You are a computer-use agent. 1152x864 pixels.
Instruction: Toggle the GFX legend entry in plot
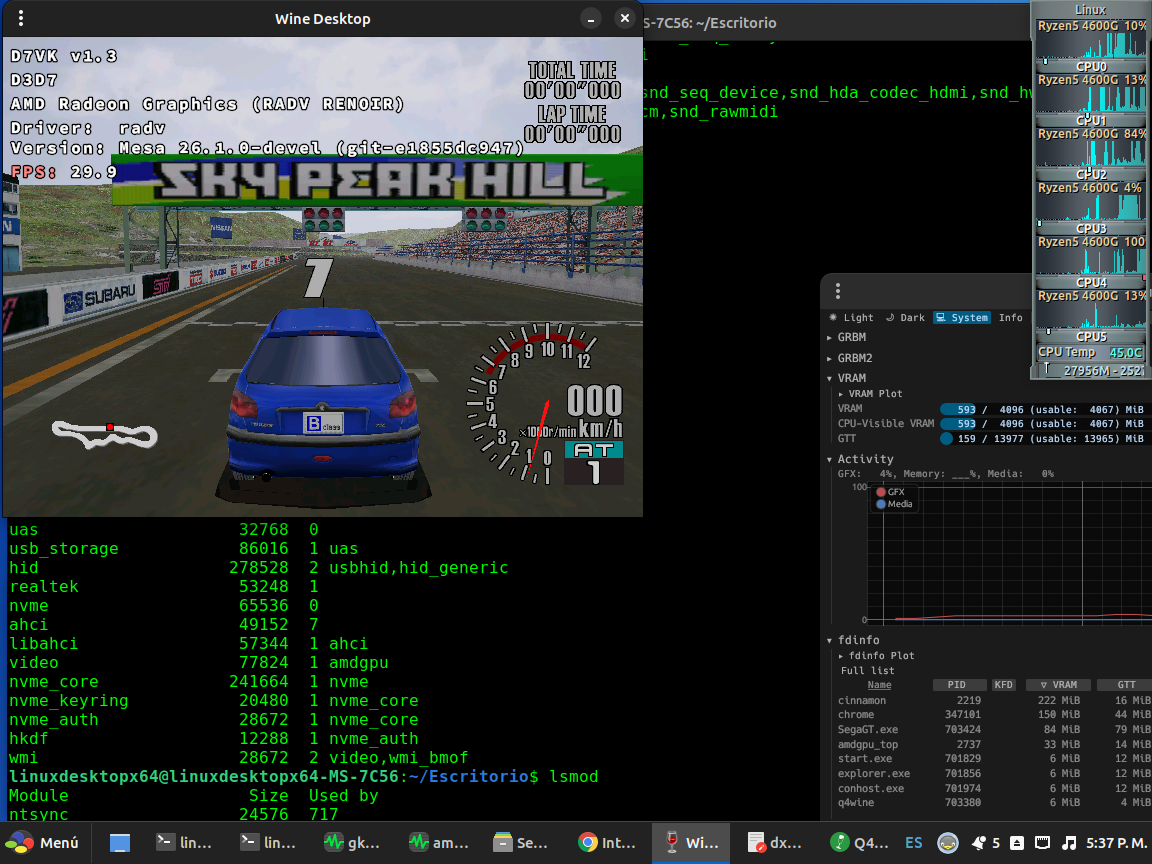coord(890,492)
